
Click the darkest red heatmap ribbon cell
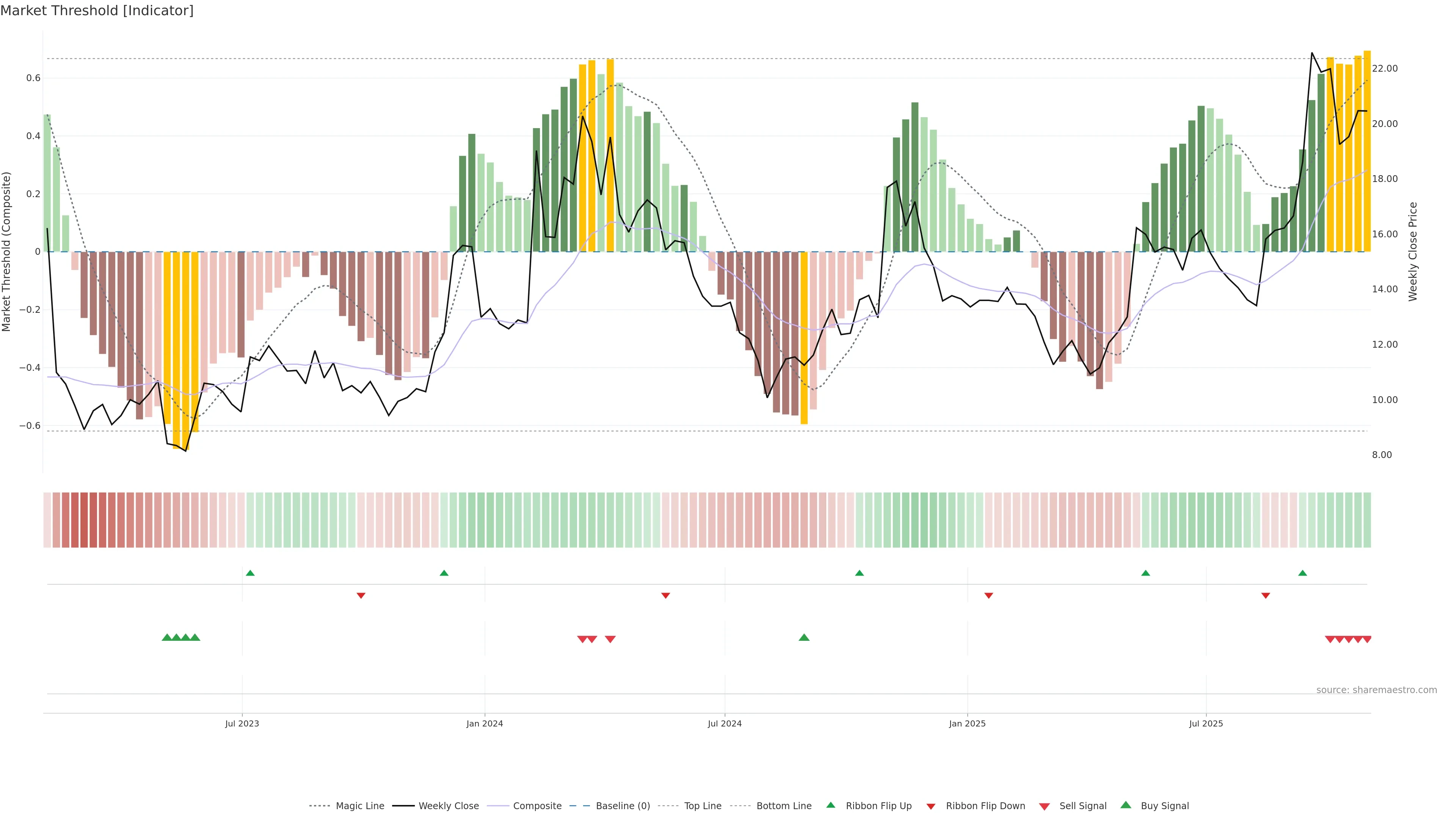[x=84, y=520]
